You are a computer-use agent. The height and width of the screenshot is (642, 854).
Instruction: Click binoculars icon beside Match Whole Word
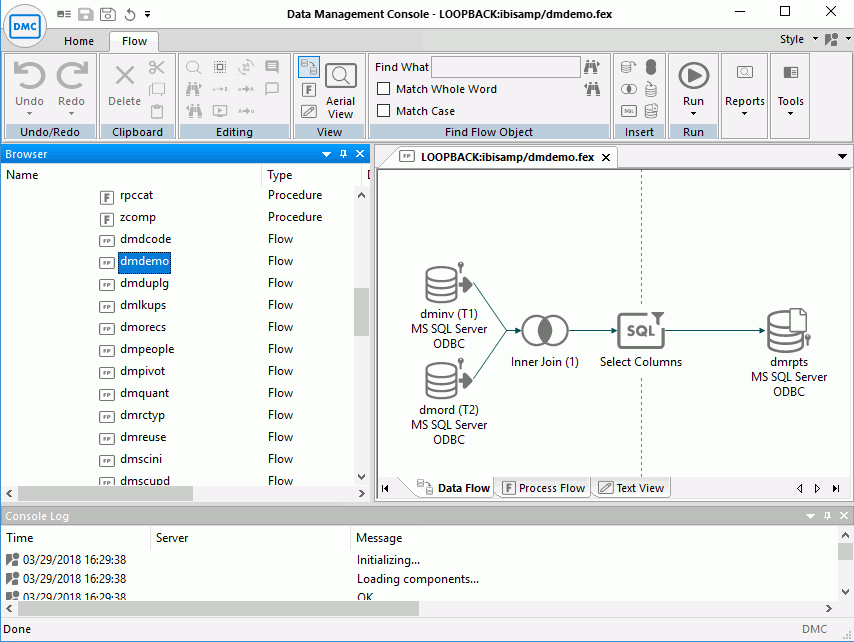click(592, 89)
